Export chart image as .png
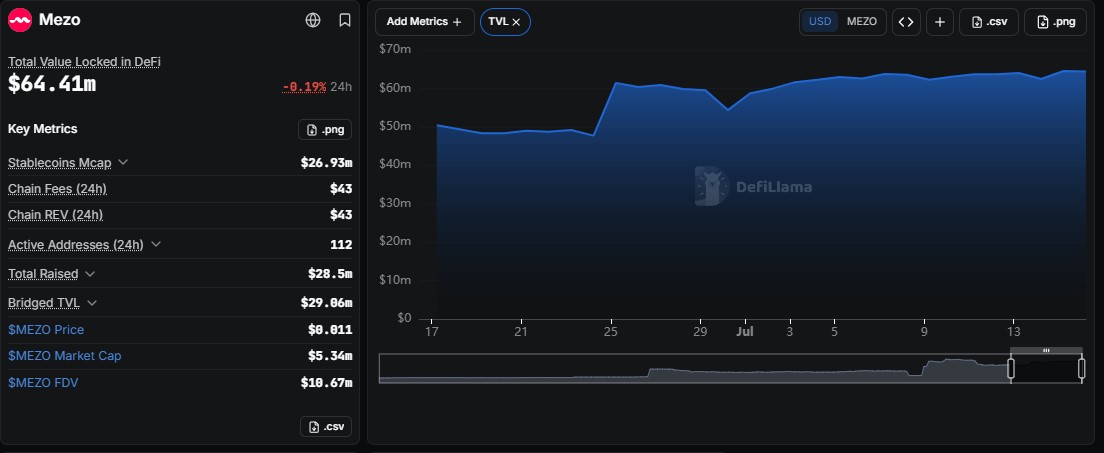 pyautogui.click(x=1055, y=22)
